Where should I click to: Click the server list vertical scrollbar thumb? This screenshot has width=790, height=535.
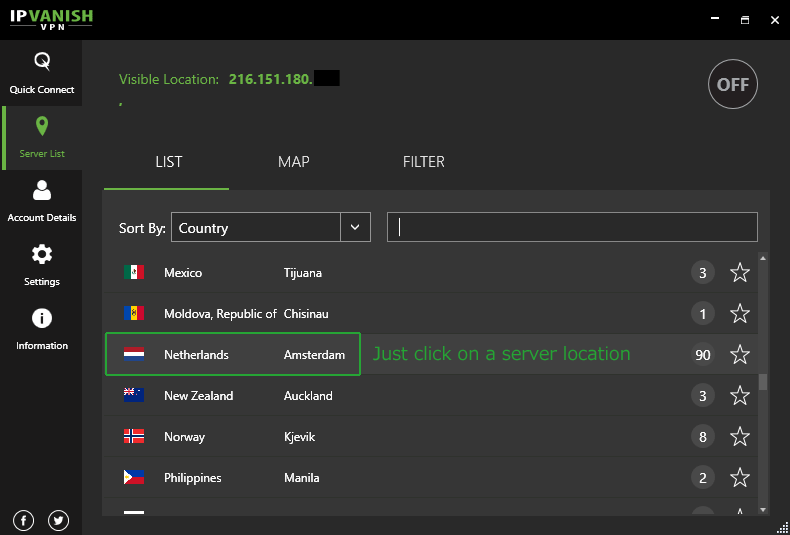(x=763, y=381)
